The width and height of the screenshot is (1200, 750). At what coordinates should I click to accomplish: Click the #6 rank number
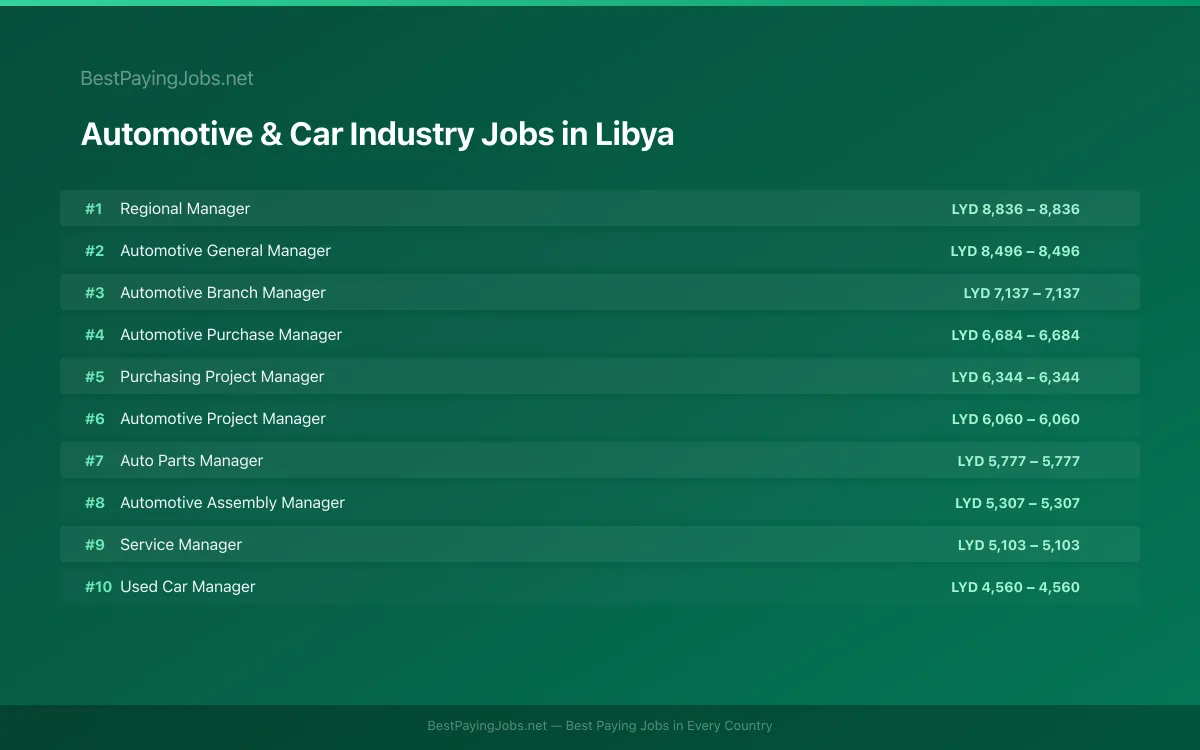pyautogui.click(x=94, y=419)
